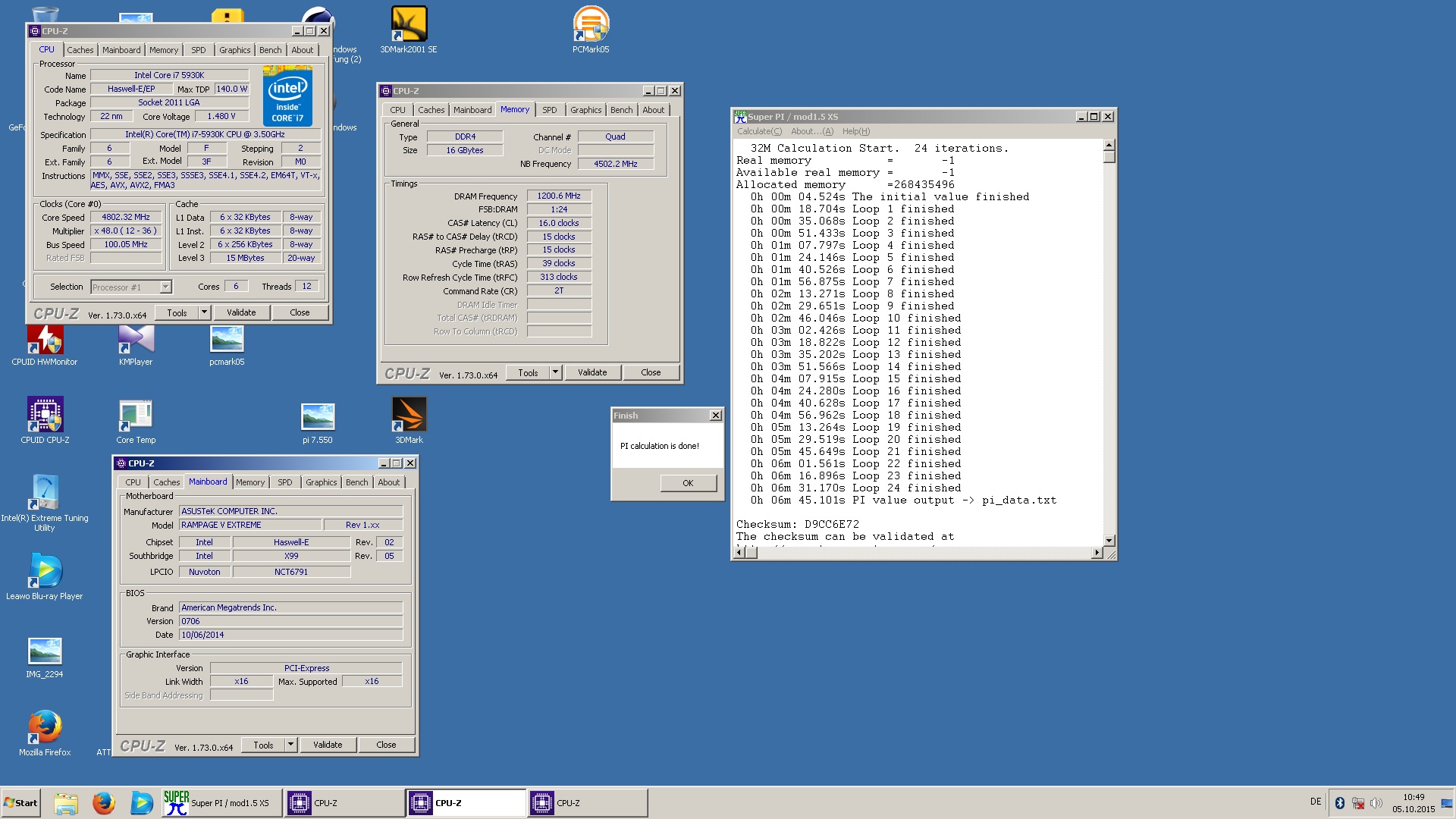This screenshot has width=1456, height=819.
Task: Launch the CPUID CPU-Z desktop shortcut
Action: point(45,420)
